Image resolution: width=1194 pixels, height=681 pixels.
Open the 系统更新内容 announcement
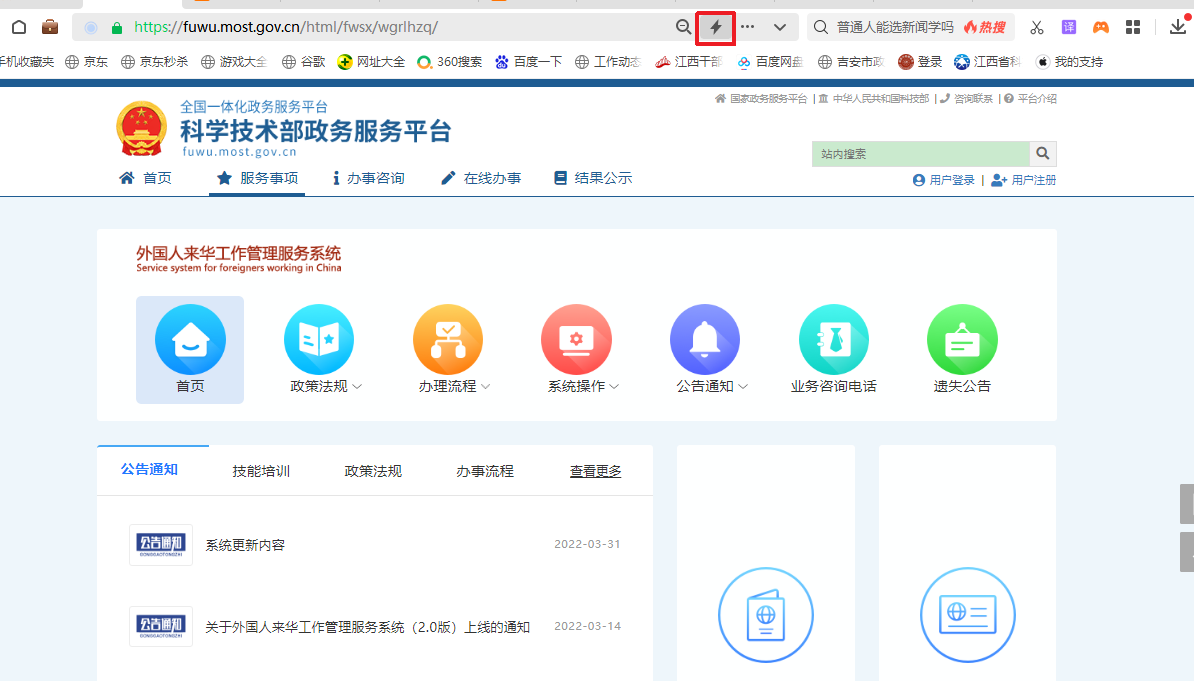tap(245, 545)
